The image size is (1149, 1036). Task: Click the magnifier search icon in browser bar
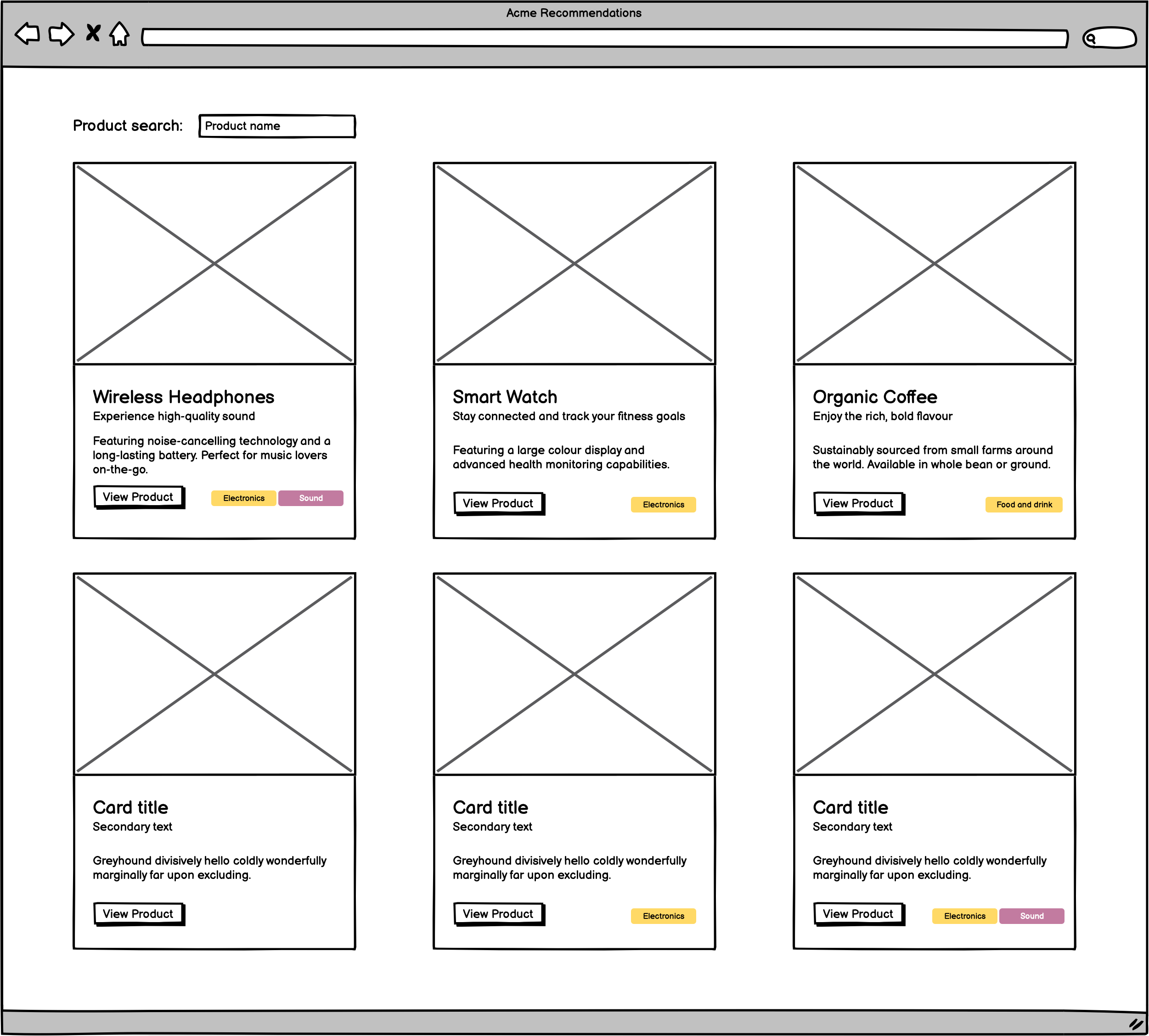click(x=1090, y=38)
